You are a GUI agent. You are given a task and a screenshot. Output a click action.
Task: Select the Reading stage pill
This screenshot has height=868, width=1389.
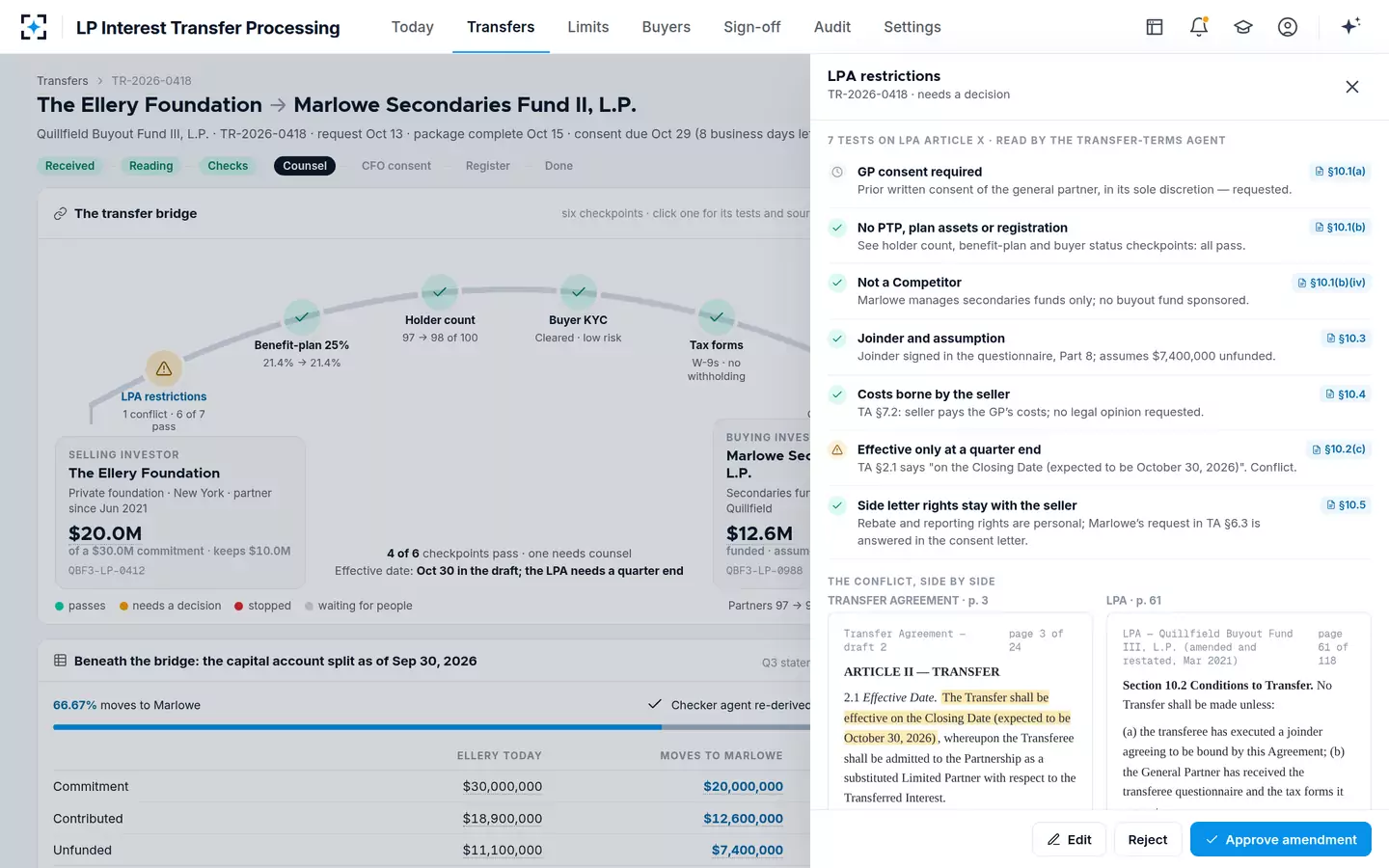point(151,166)
